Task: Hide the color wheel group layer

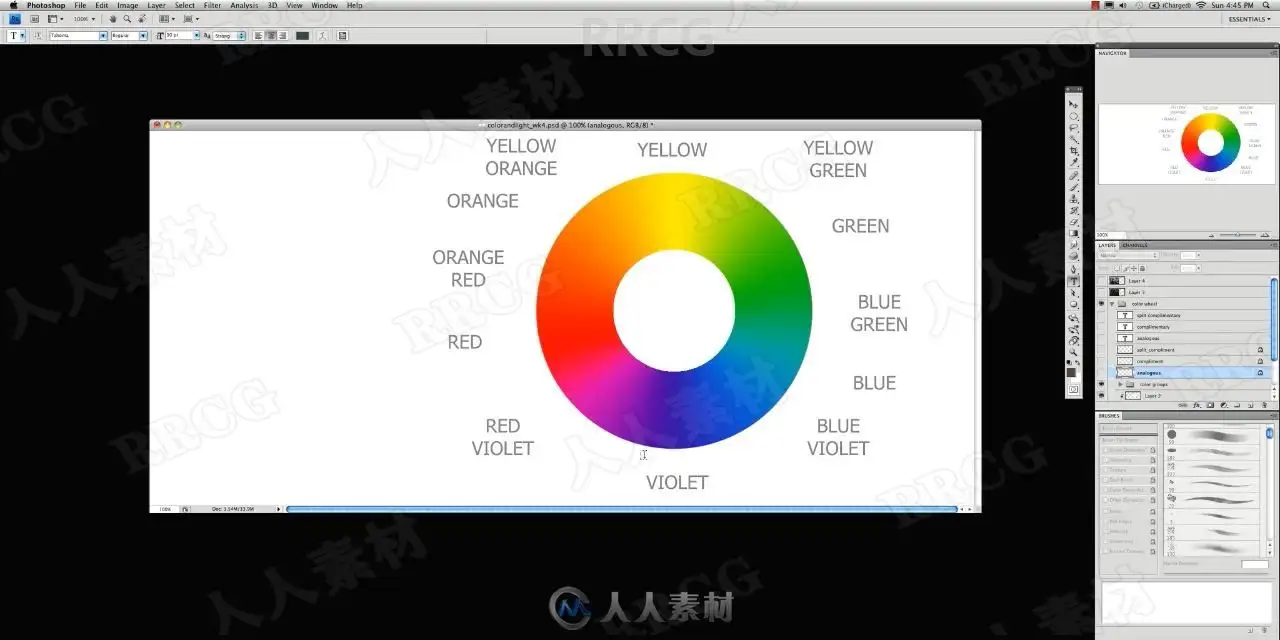Action: 1101,304
